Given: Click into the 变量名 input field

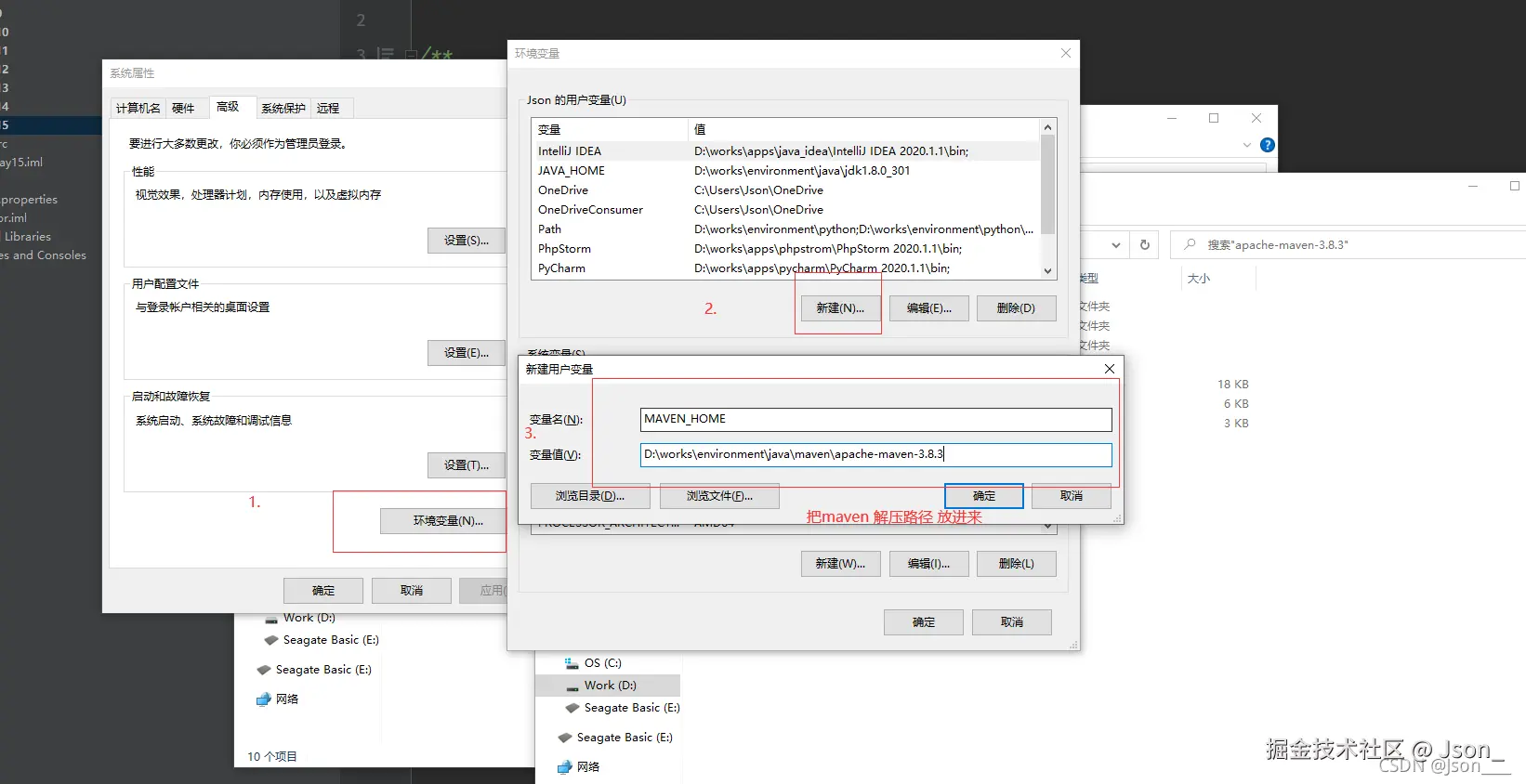Looking at the screenshot, I should pos(875,419).
